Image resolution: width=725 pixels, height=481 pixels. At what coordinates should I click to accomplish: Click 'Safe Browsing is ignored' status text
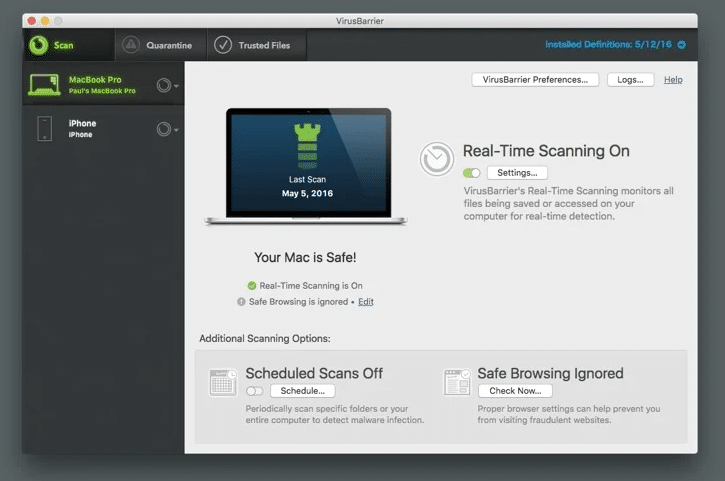(x=298, y=302)
